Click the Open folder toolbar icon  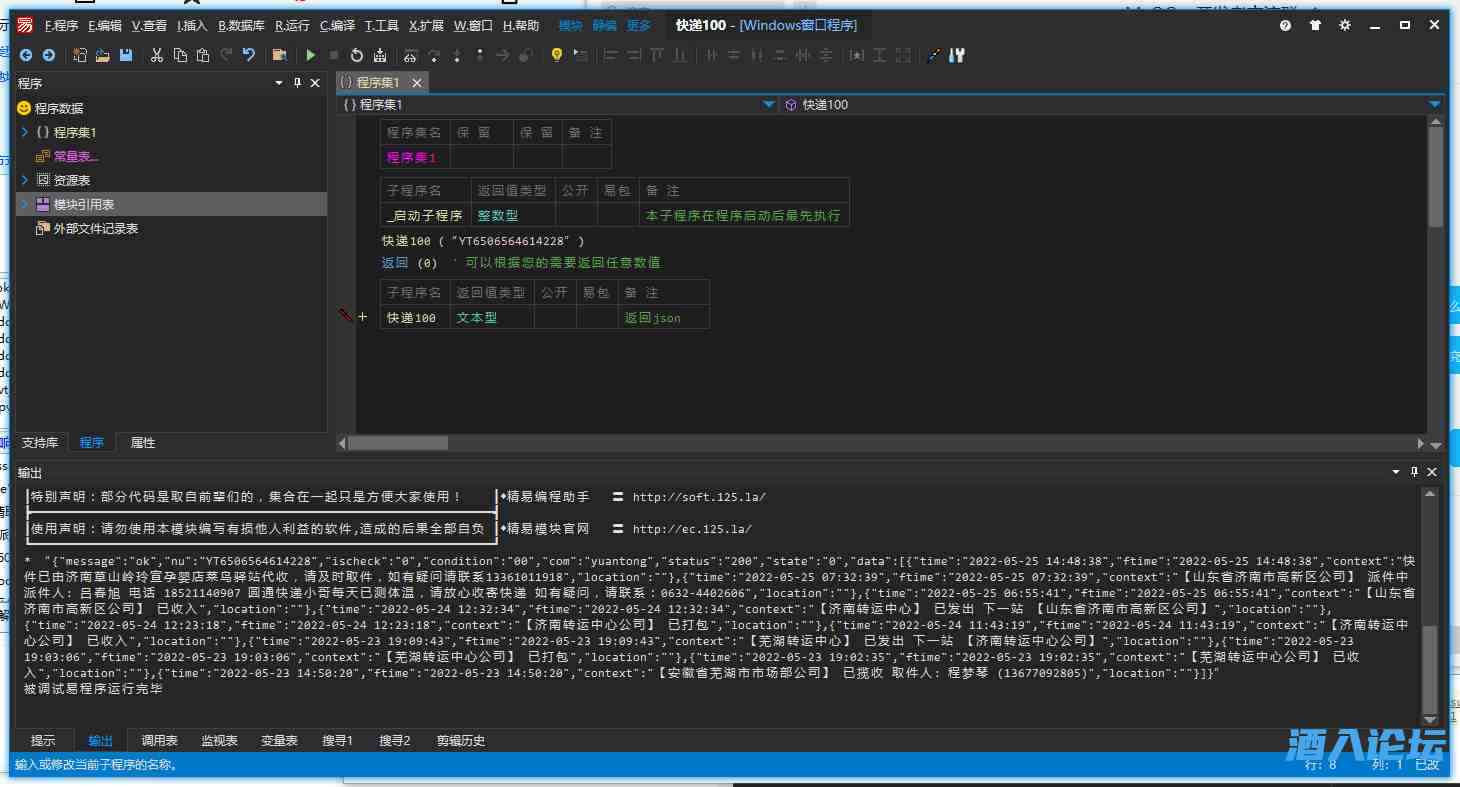coord(102,56)
